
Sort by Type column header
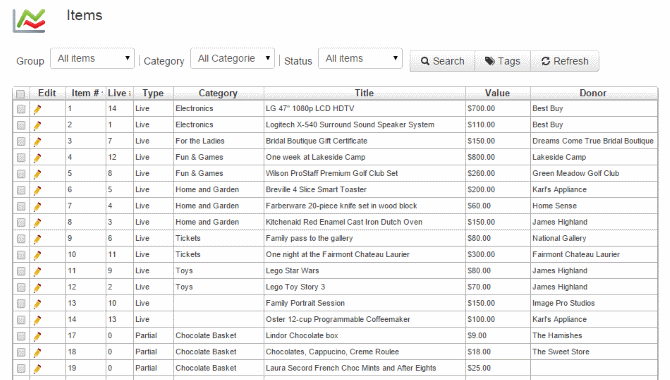point(153,93)
